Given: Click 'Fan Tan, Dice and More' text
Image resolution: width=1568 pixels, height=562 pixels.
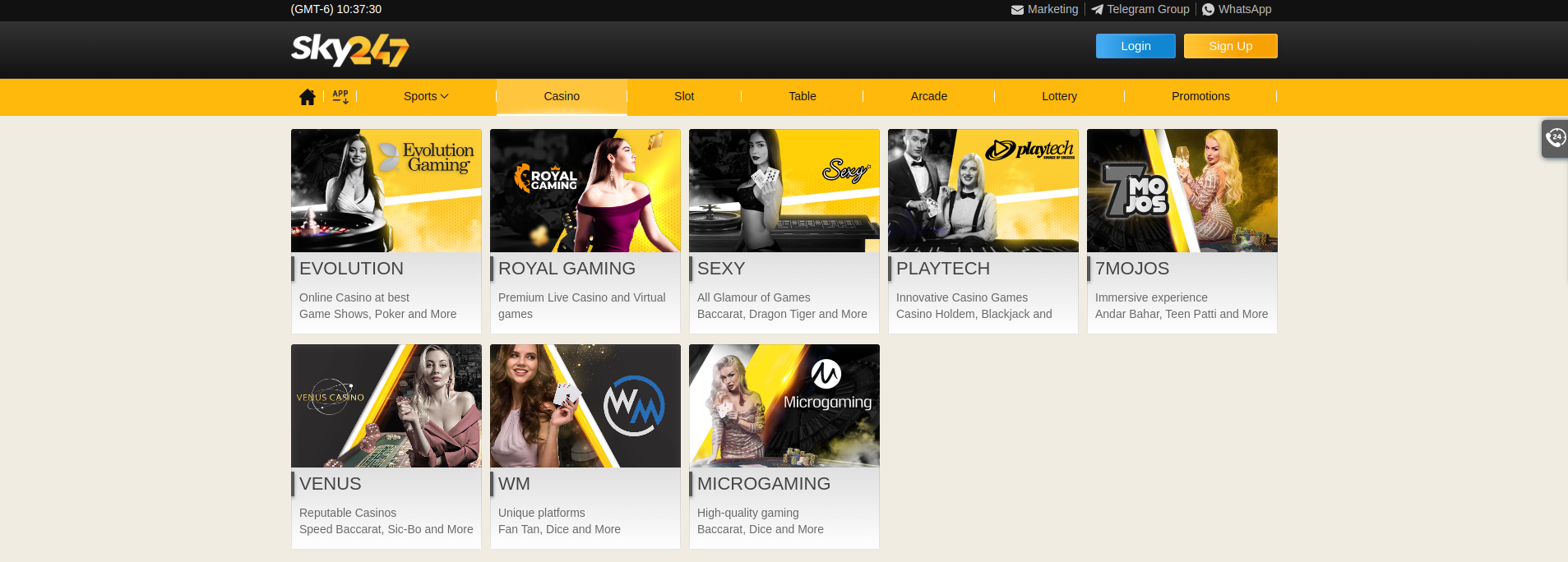Looking at the screenshot, I should 559,529.
